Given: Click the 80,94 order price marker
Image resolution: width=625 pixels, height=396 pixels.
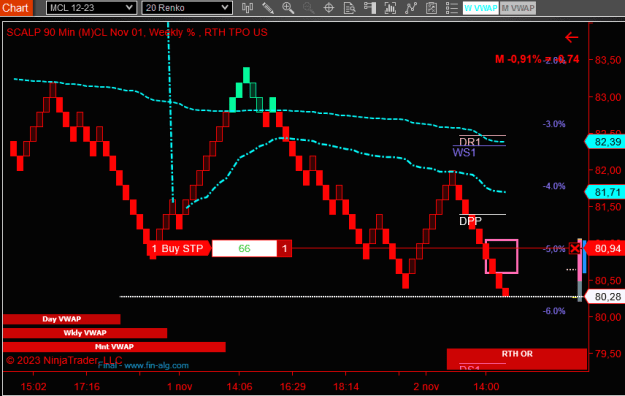Looking at the screenshot, I should [x=605, y=249].
